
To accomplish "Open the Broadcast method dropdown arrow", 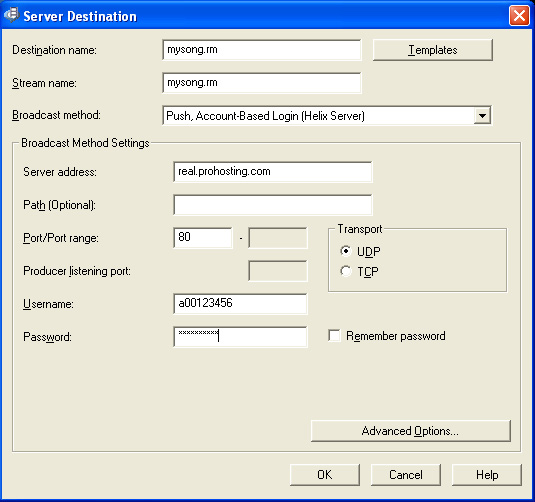I will [x=482, y=116].
